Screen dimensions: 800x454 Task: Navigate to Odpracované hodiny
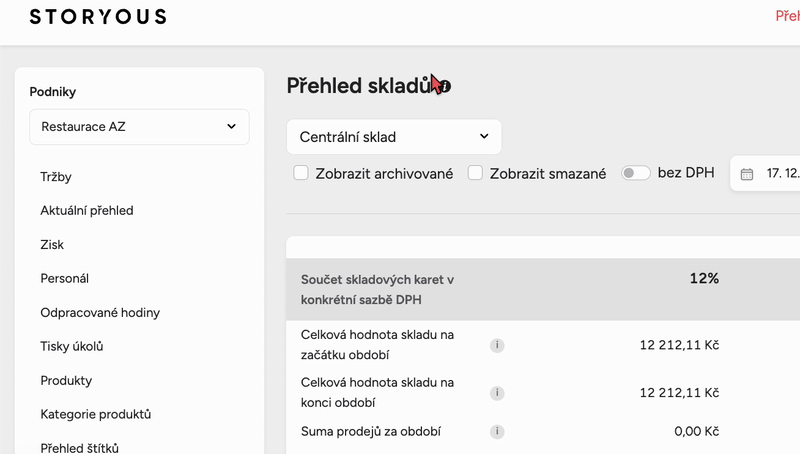click(x=100, y=312)
